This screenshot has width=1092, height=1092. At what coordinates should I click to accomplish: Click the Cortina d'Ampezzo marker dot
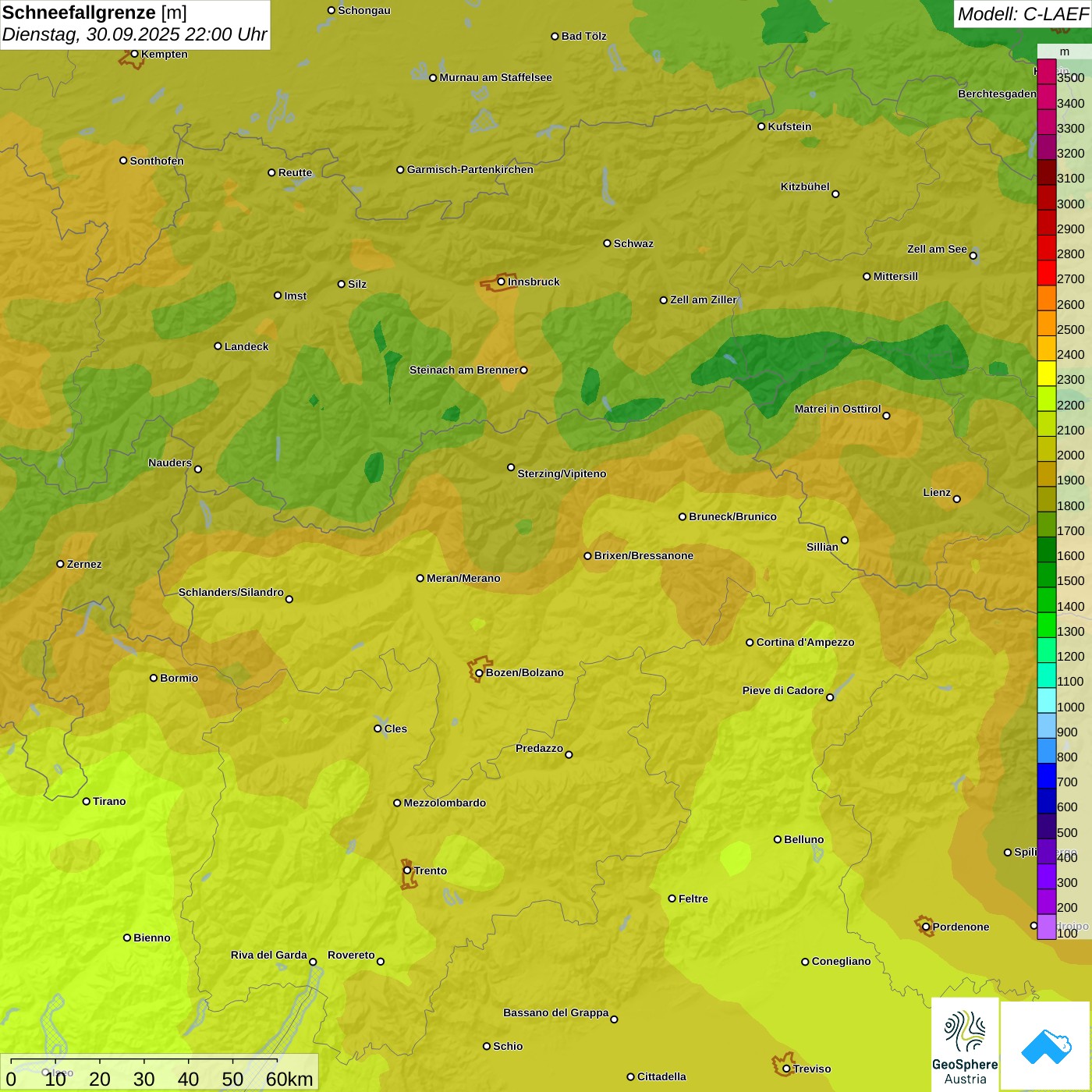click(x=750, y=643)
